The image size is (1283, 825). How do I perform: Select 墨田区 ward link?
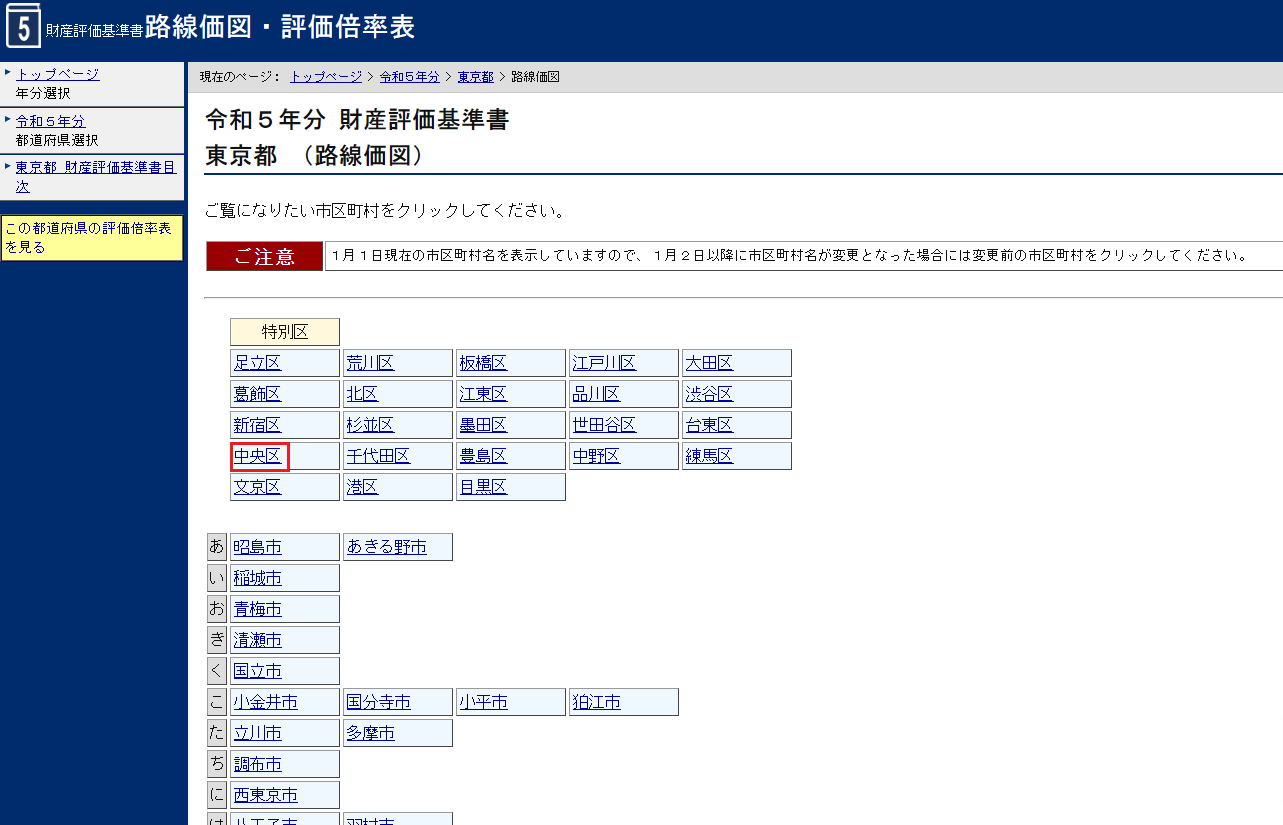(x=483, y=425)
